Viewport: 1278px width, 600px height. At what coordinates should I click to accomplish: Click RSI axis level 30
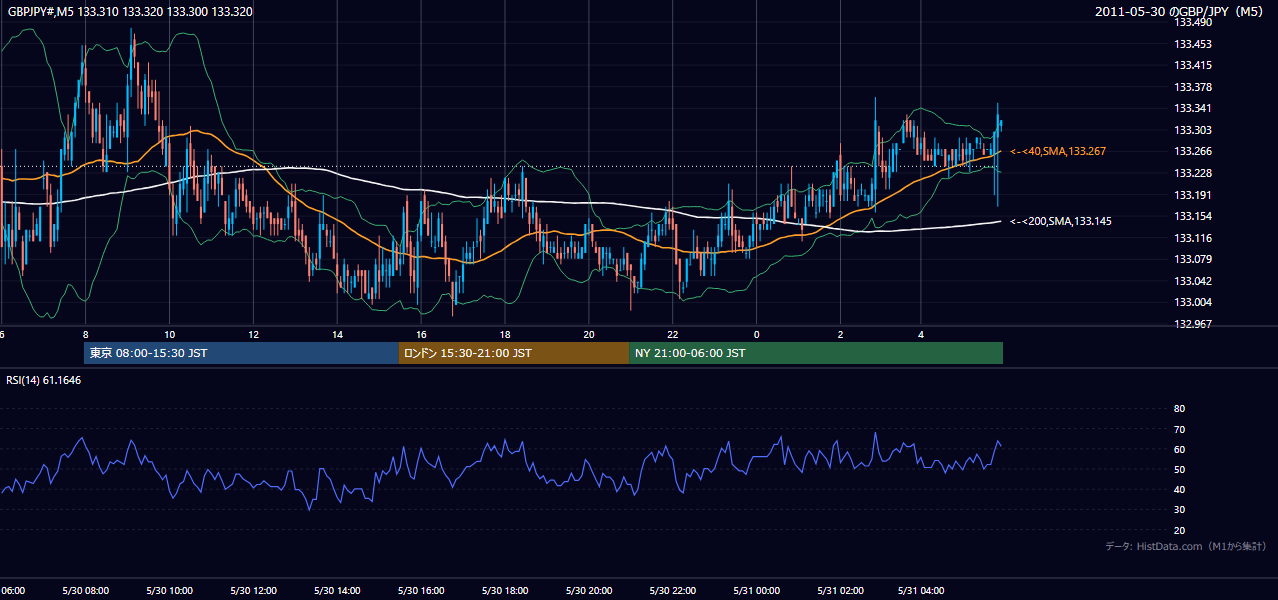point(1179,510)
